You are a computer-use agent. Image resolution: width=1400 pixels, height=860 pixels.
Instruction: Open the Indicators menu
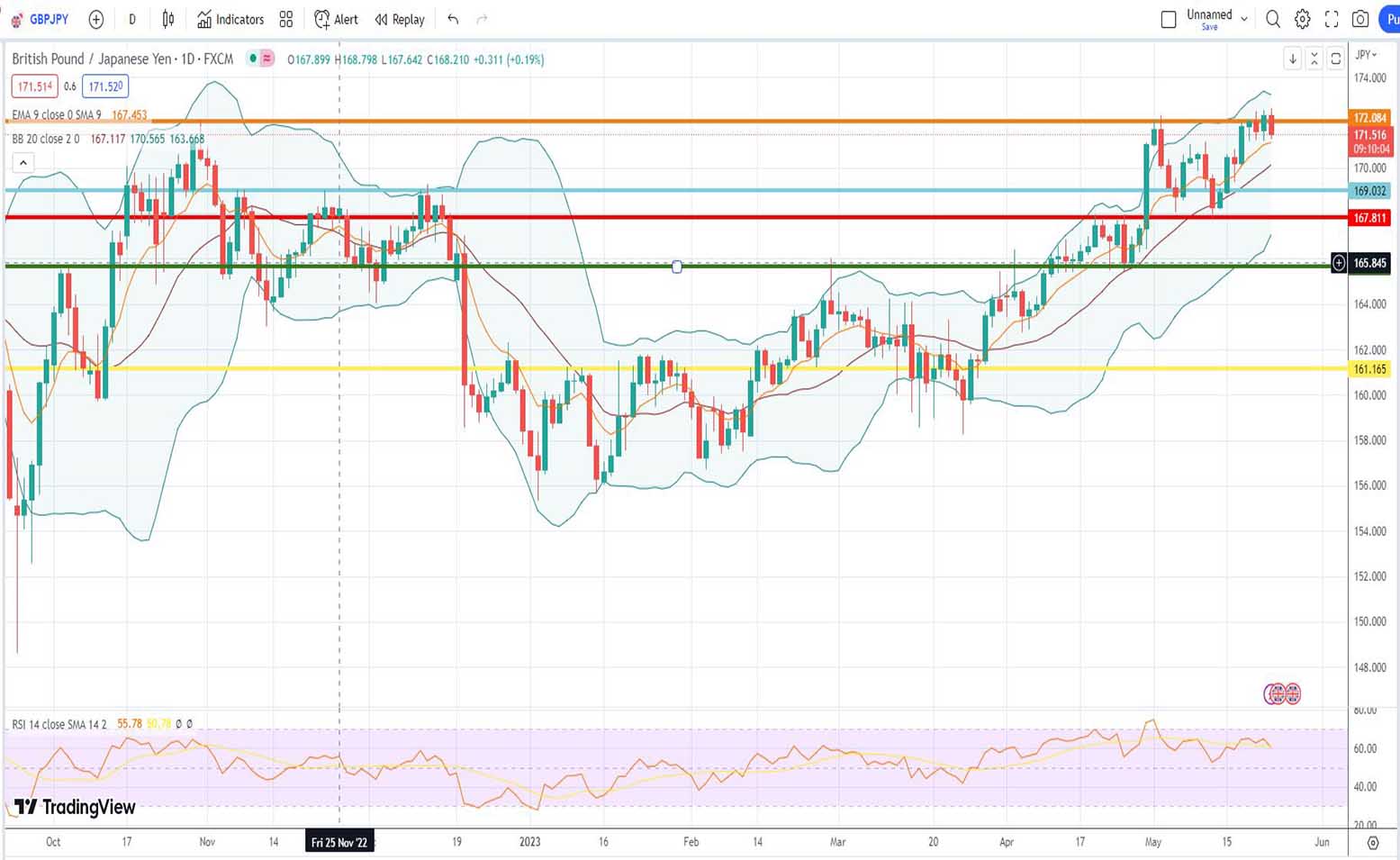230,19
